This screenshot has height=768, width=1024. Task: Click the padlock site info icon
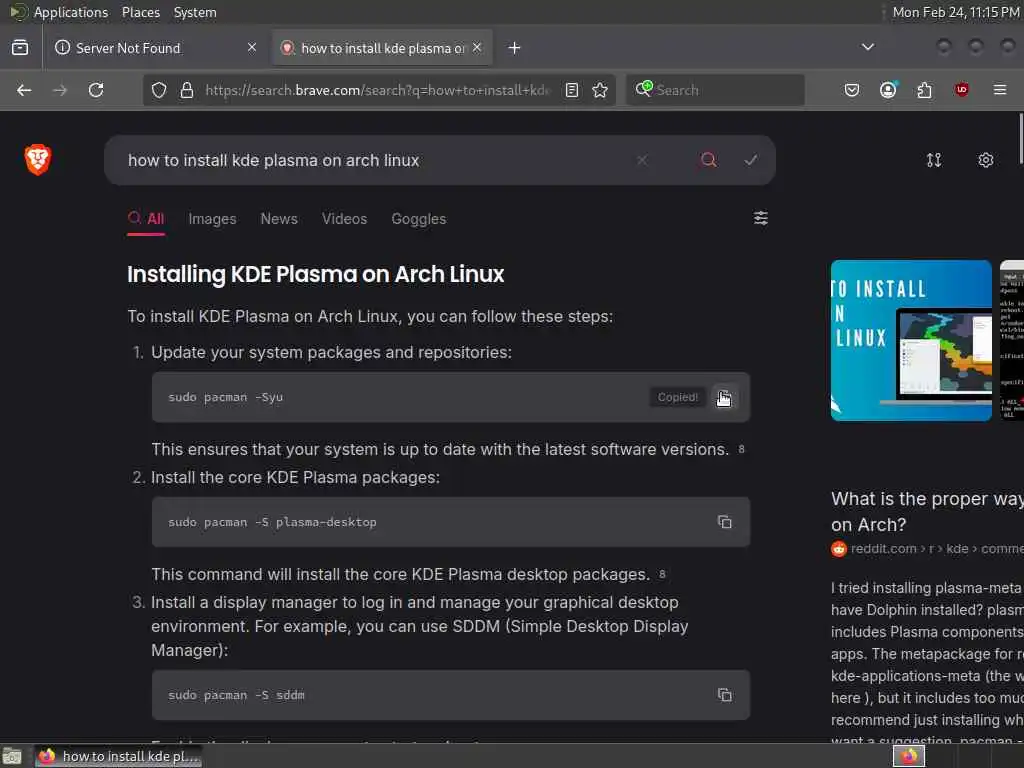(187, 90)
